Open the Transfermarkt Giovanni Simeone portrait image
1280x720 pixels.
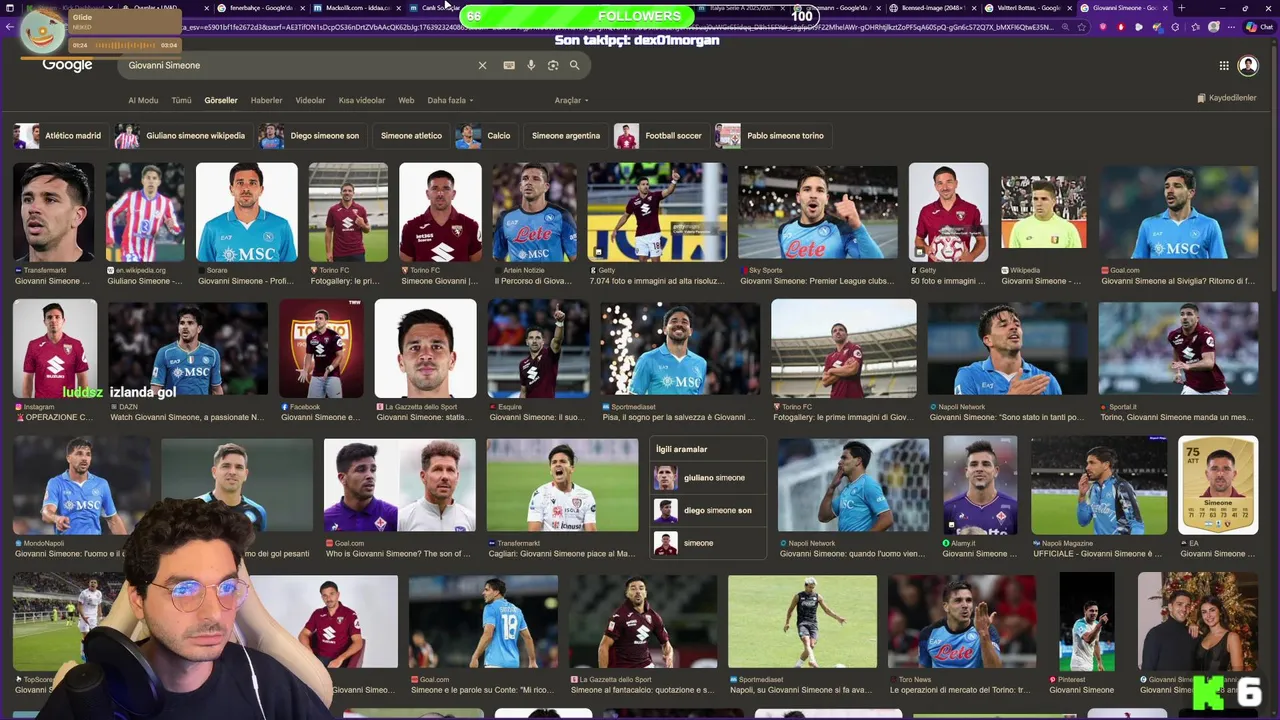point(54,212)
